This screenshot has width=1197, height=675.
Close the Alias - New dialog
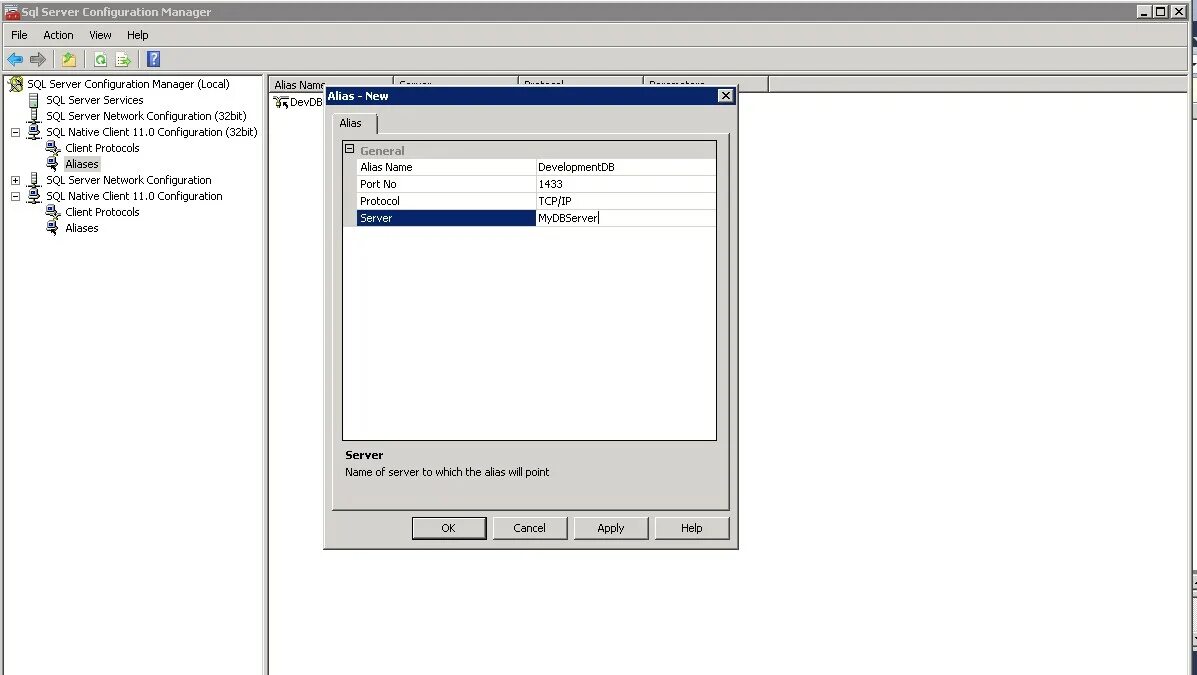(x=725, y=95)
